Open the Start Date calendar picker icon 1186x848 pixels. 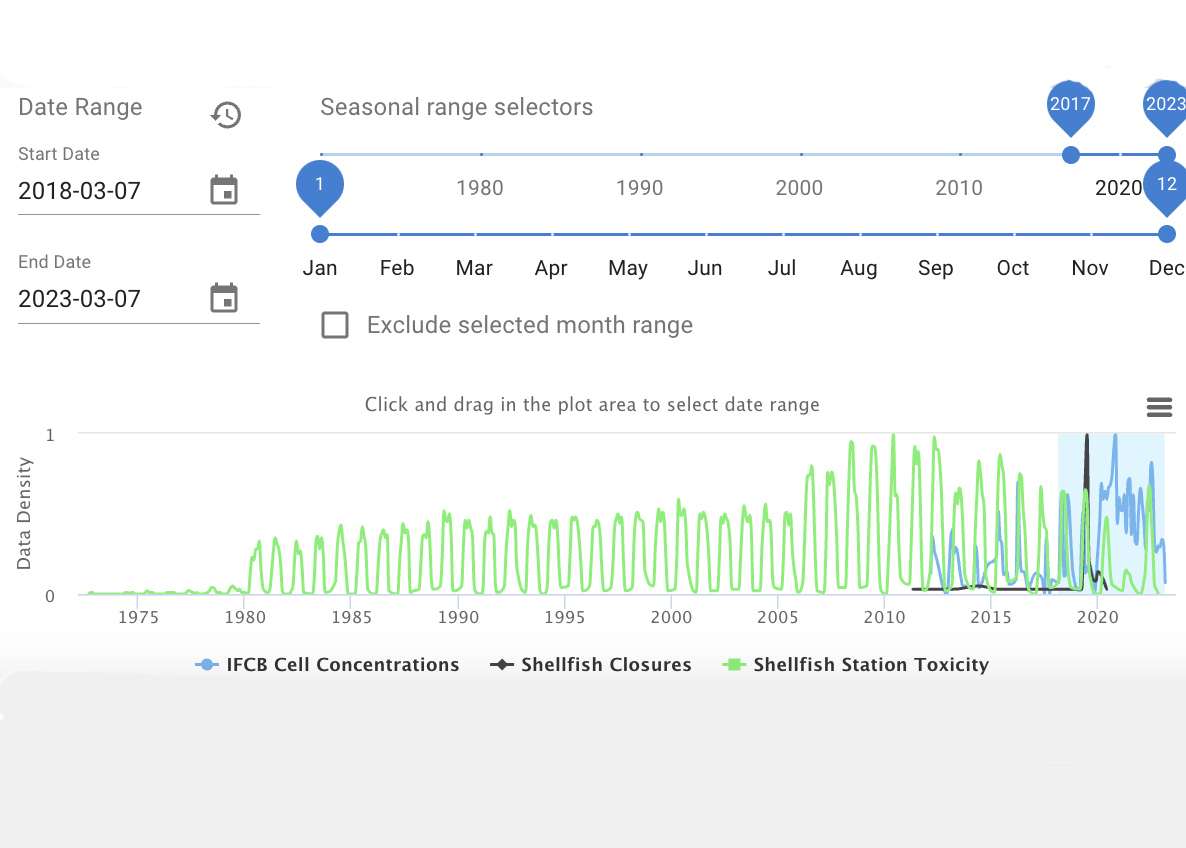224,190
